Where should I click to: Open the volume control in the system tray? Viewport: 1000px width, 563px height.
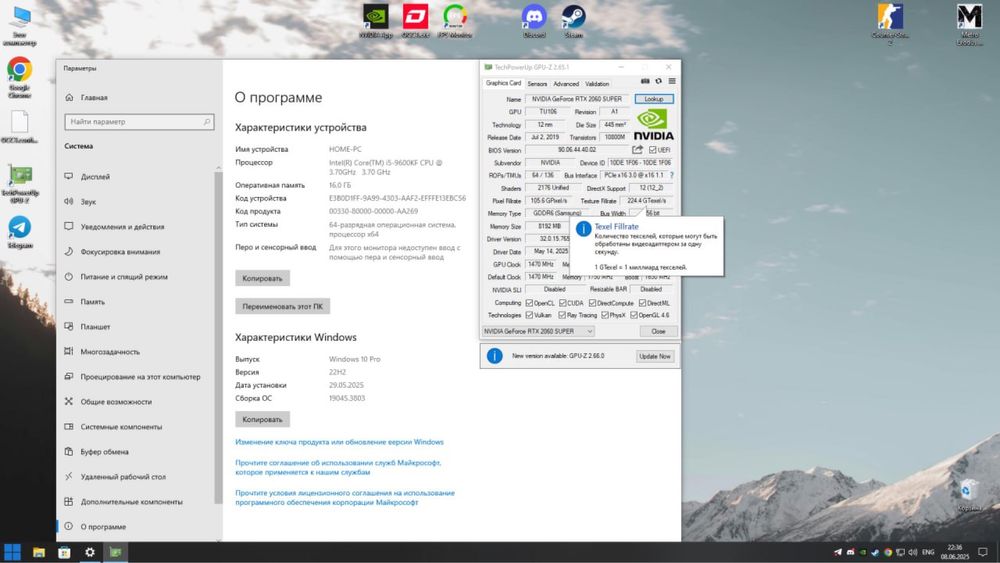(x=913, y=552)
